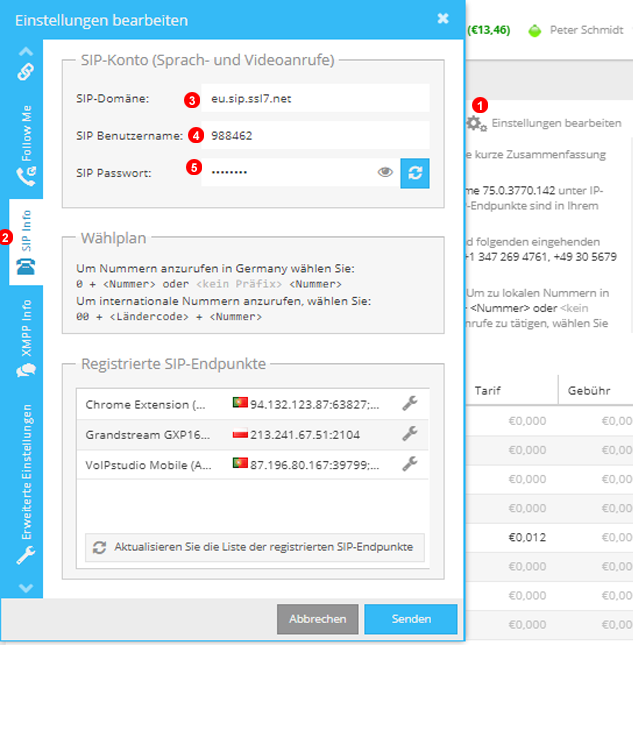Close the Einstellungen bearbeiten dialog
The image size is (634, 743).
443,18
